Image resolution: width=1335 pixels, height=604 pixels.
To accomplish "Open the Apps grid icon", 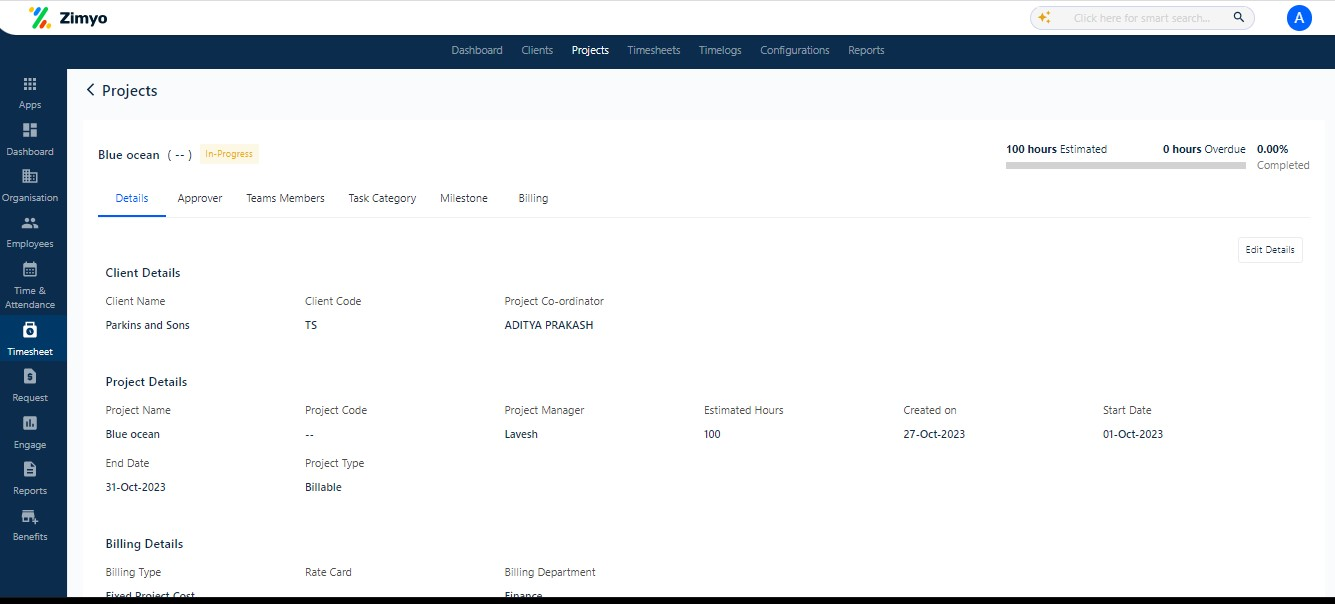I will tap(30, 85).
